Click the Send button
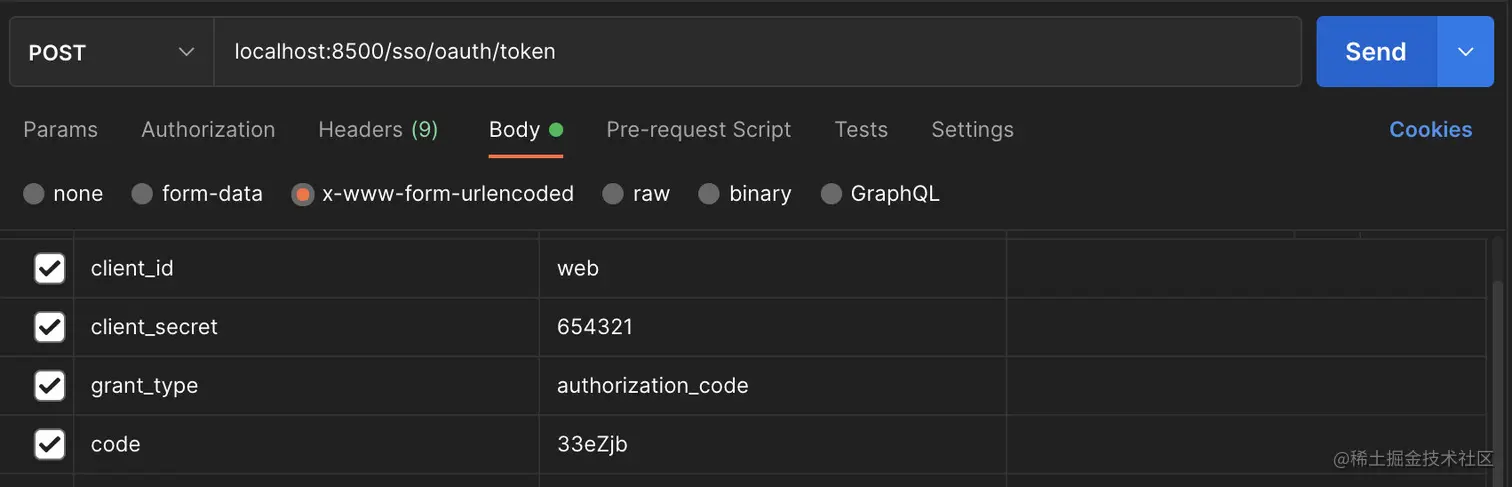Screen dimensions: 1512x487 click(1376, 52)
